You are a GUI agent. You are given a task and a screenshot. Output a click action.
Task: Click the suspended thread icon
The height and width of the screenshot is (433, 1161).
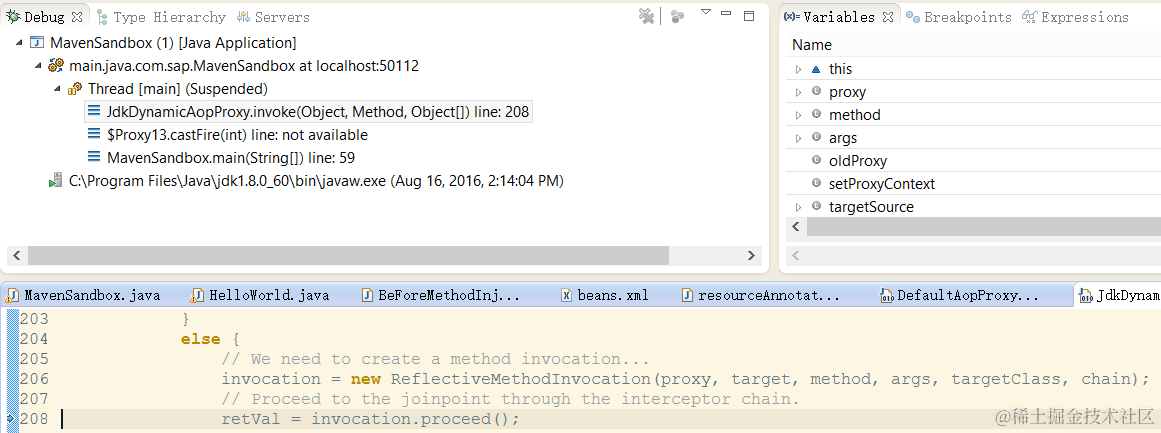pyautogui.click(x=75, y=89)
